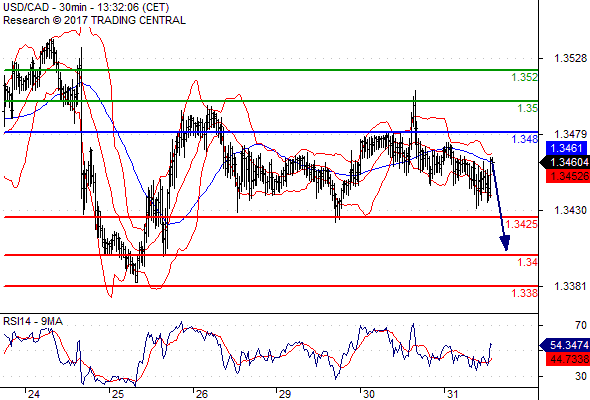Viewport: 590px width, 400px height.
Task: Select the date label 26 on time axis
Action: [x=201, y=394]
